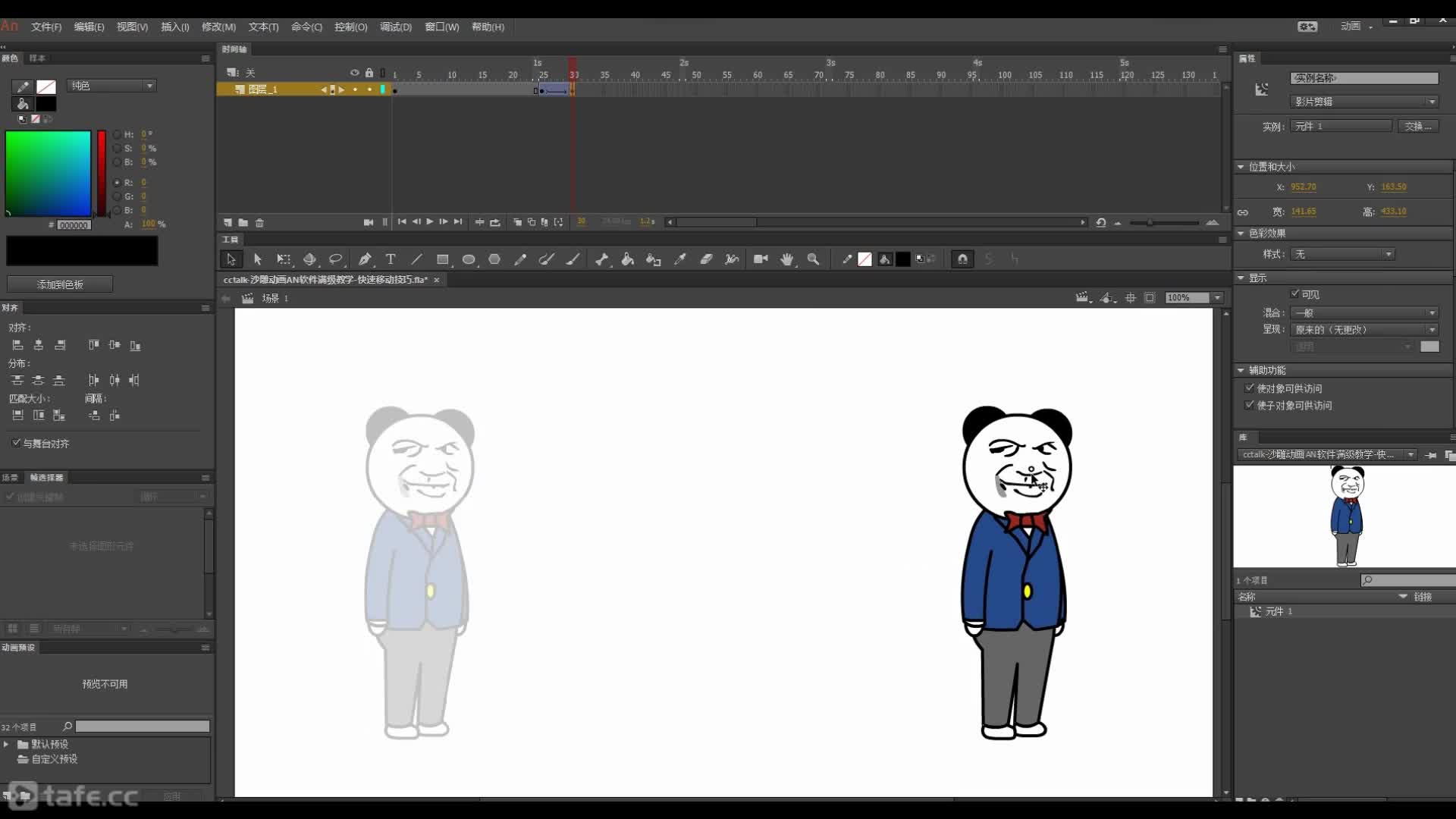The width and height of the screenshot is (1456, 819).
Task: Open the 插入(I) menu
Action: [x=175, y=27]
